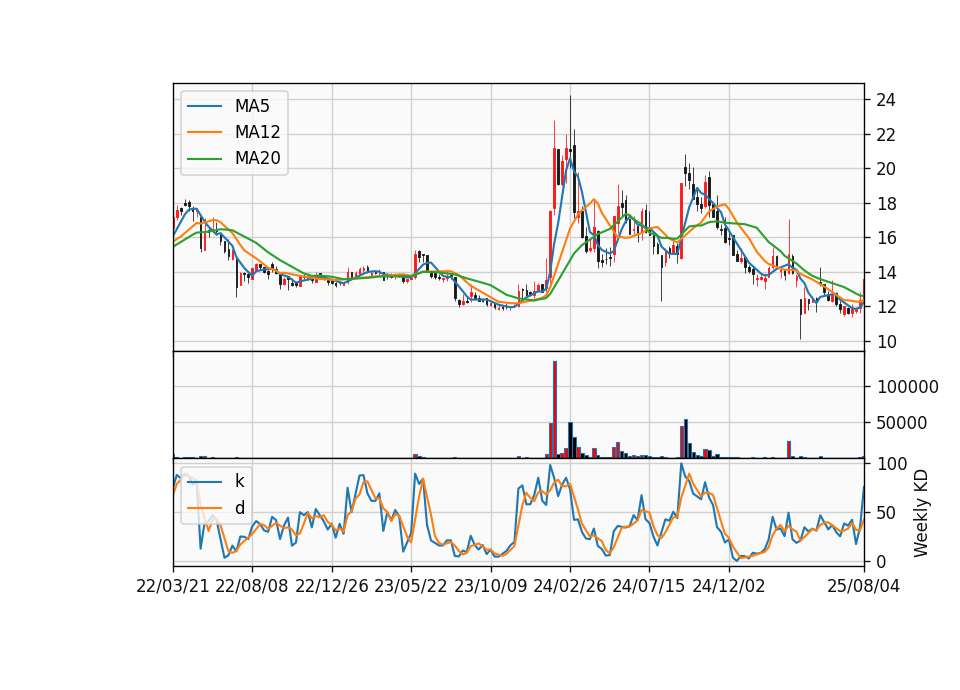This screenshot has height=690, width=960.
Task: Click the 23/10/09 date tick label
Action: pos(490,587)
